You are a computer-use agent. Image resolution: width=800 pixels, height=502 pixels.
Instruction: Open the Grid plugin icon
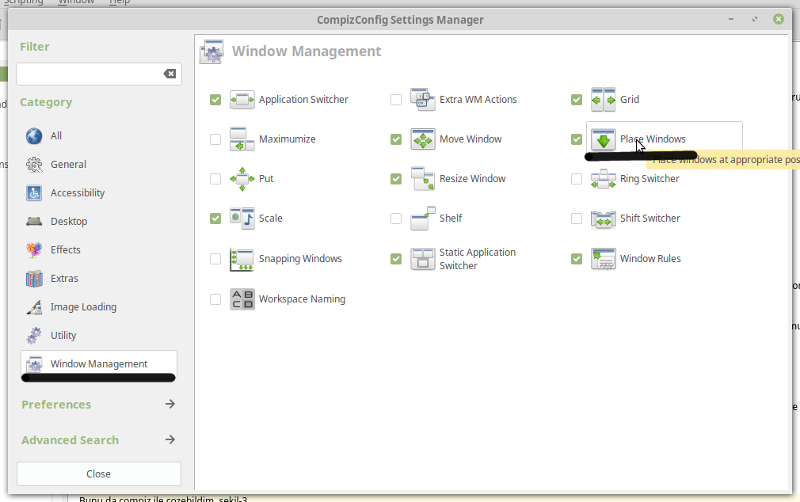603,99
